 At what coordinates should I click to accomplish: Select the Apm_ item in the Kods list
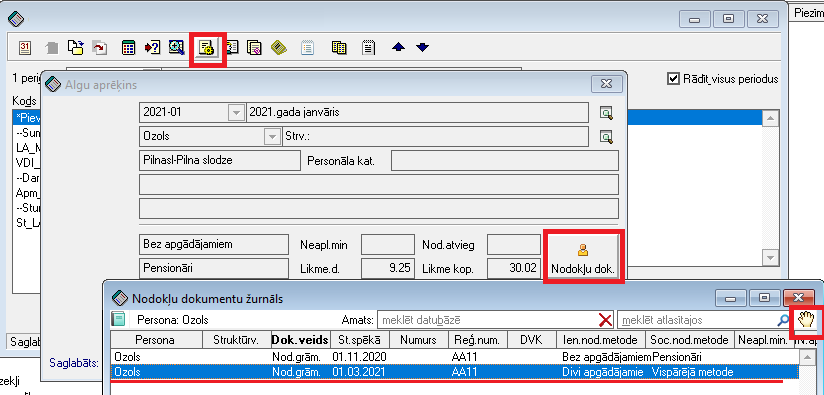(28, 192)
